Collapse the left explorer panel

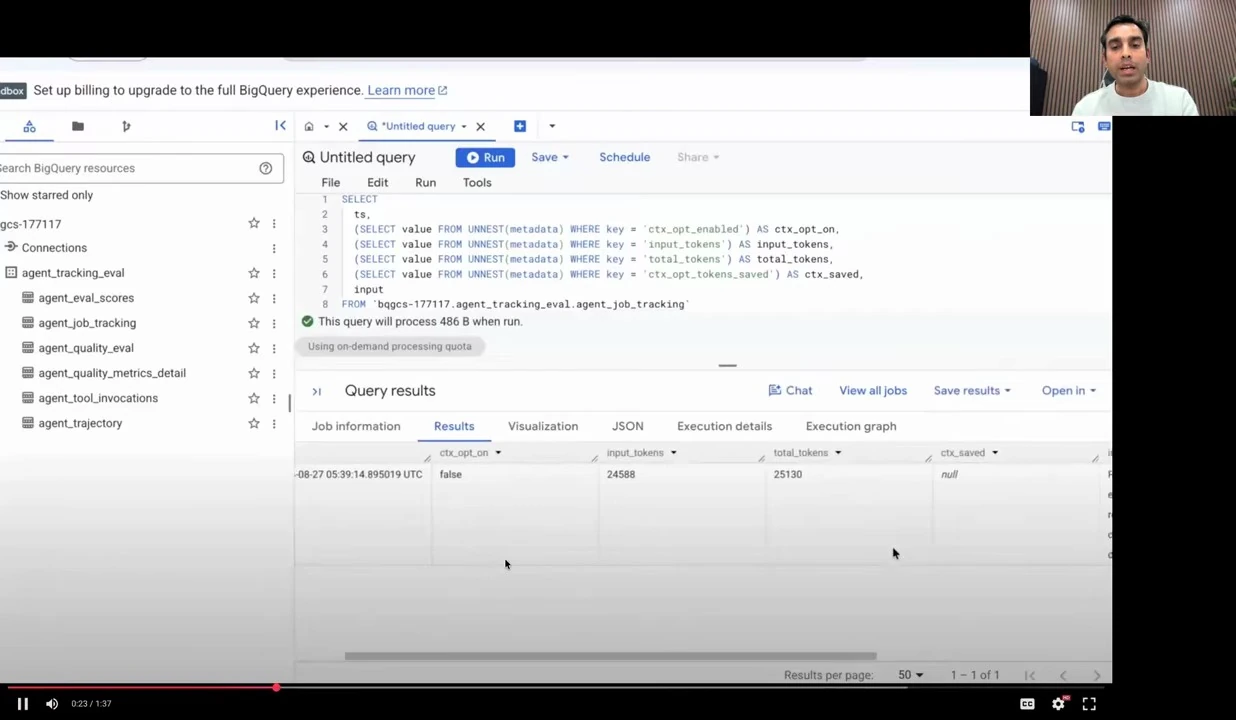click(280, 126)
